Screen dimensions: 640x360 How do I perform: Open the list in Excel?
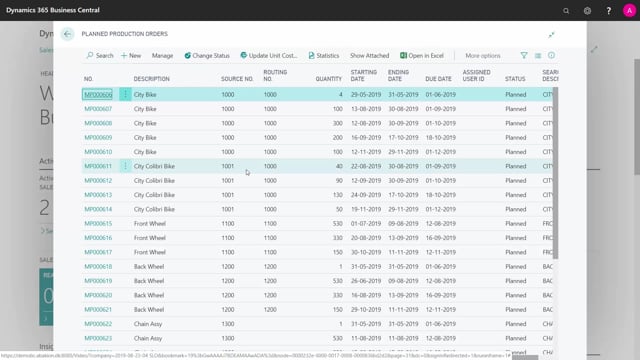point(422,56)
